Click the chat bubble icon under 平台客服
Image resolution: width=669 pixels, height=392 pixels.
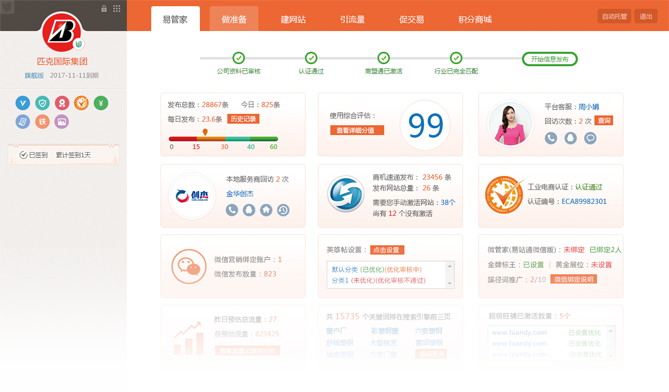click(x=590, y=138)
